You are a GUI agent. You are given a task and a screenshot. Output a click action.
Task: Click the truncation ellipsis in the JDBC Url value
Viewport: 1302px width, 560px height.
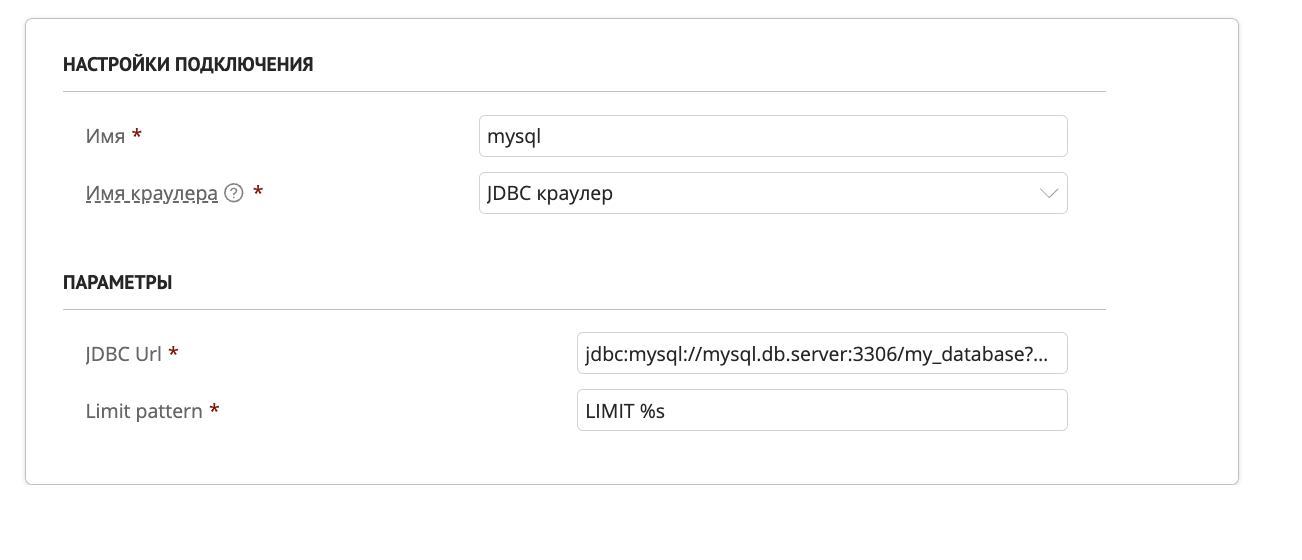[1041, 354]
